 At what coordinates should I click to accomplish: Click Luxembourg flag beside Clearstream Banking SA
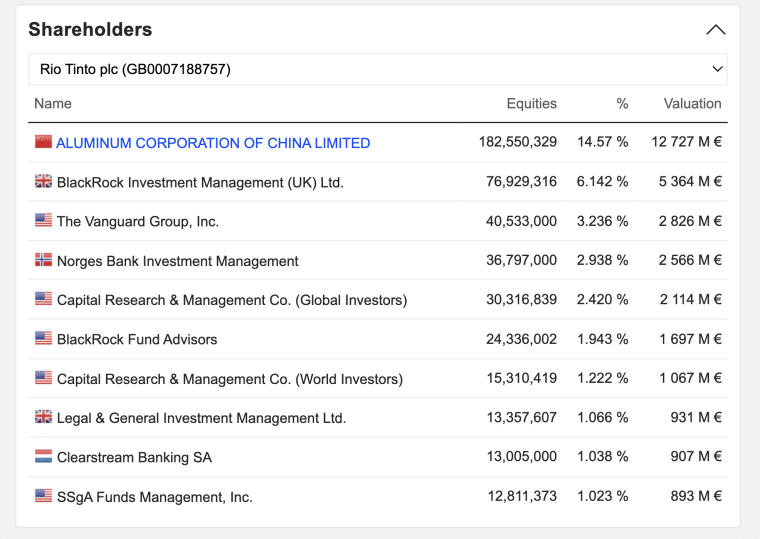43,456
